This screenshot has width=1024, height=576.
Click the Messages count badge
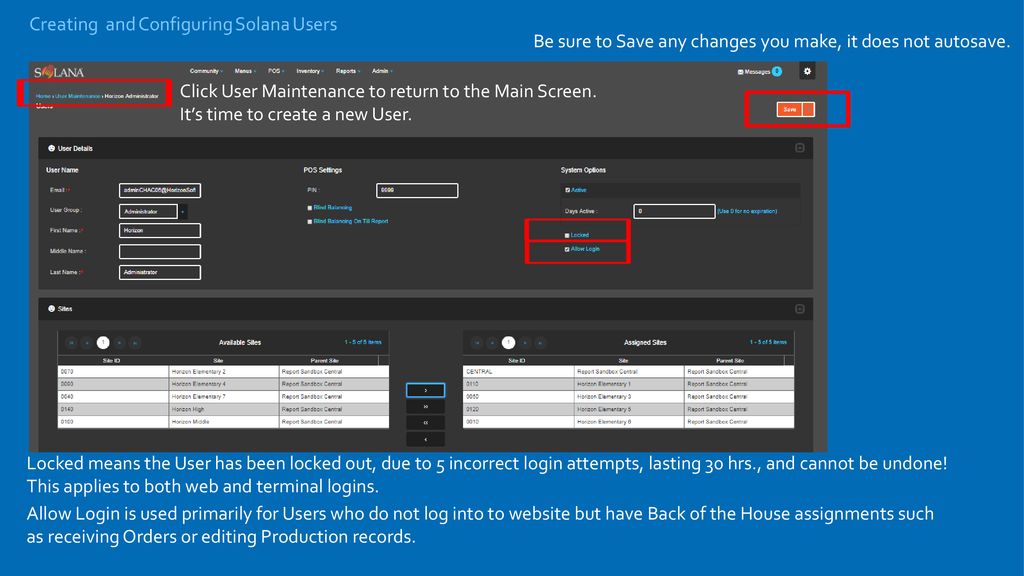776,71
